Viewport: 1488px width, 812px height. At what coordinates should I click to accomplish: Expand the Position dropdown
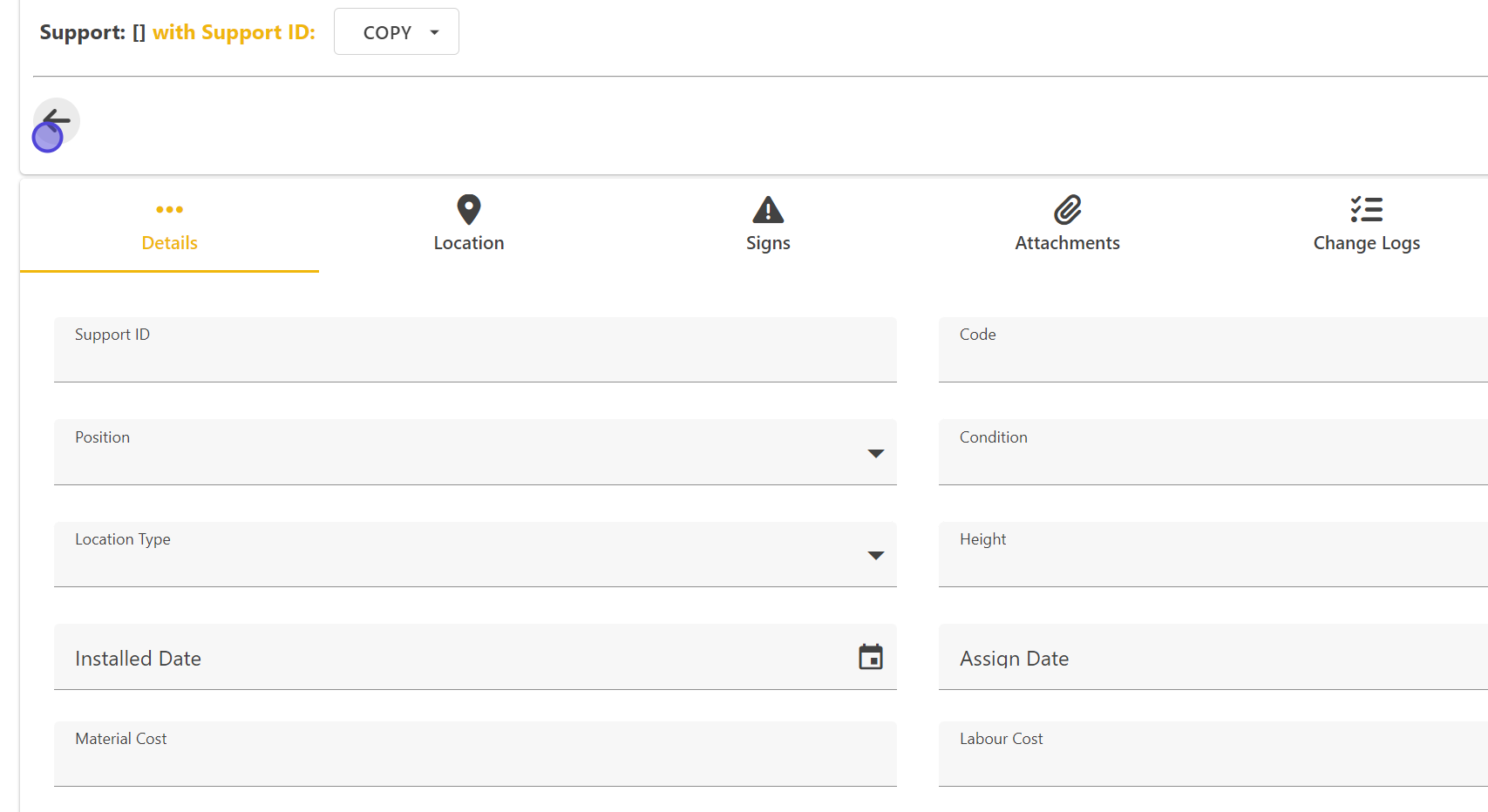coord(875,453)
